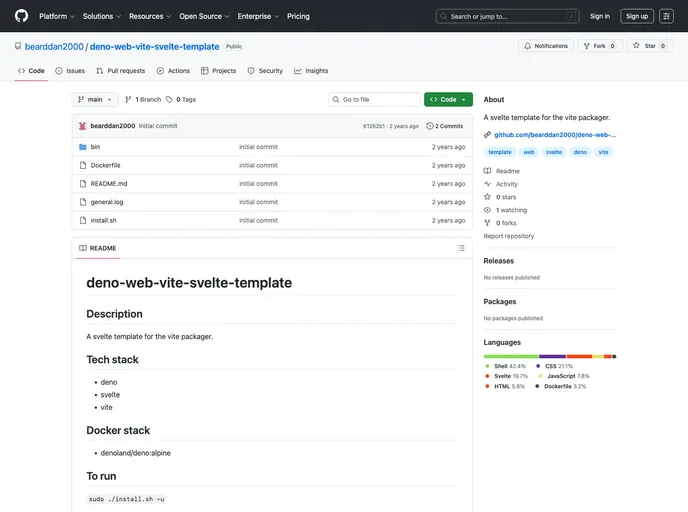Open the bin folder
Image resolution: width=688 pixels, height=512 pixels.
95,147
